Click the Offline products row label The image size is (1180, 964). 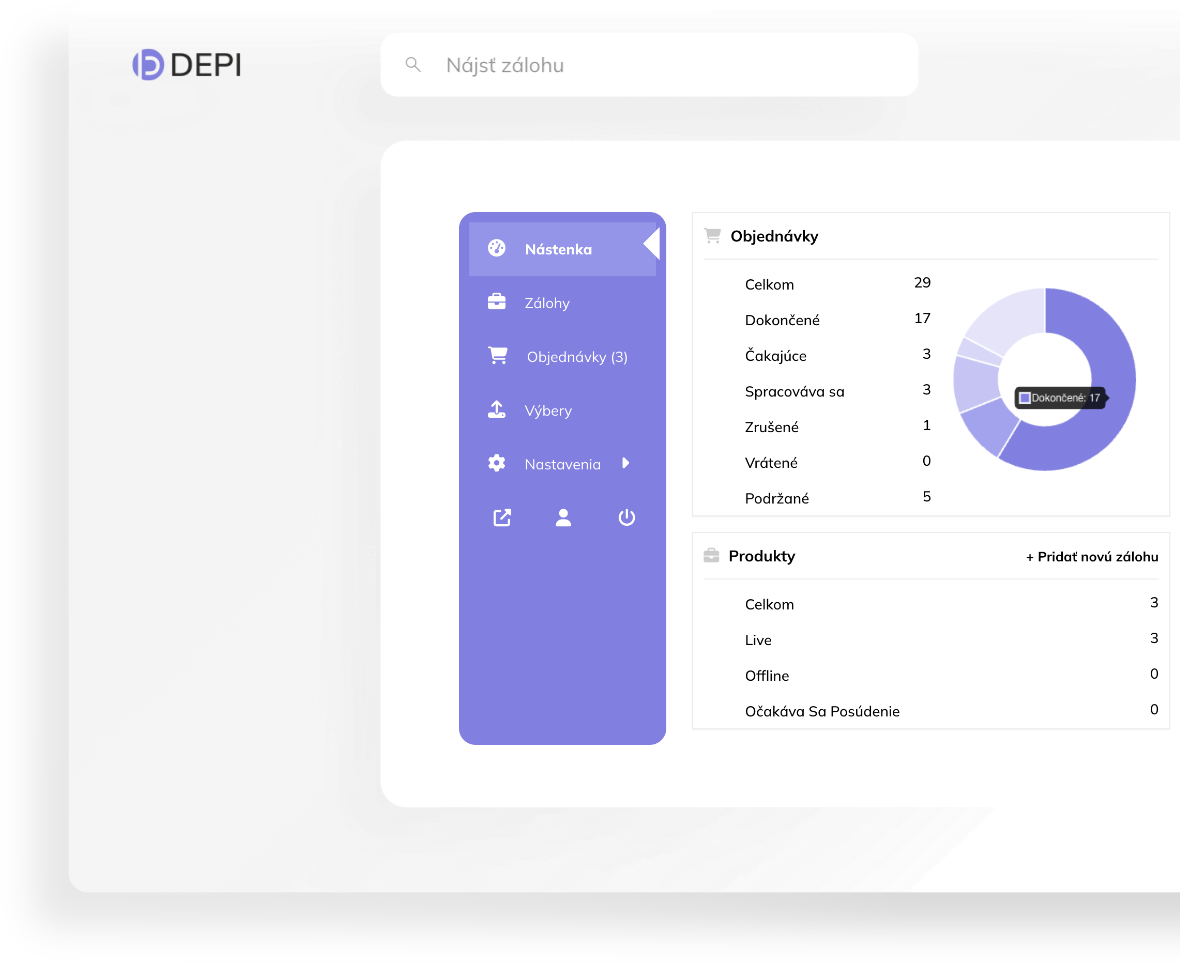(x=767, y=676)
